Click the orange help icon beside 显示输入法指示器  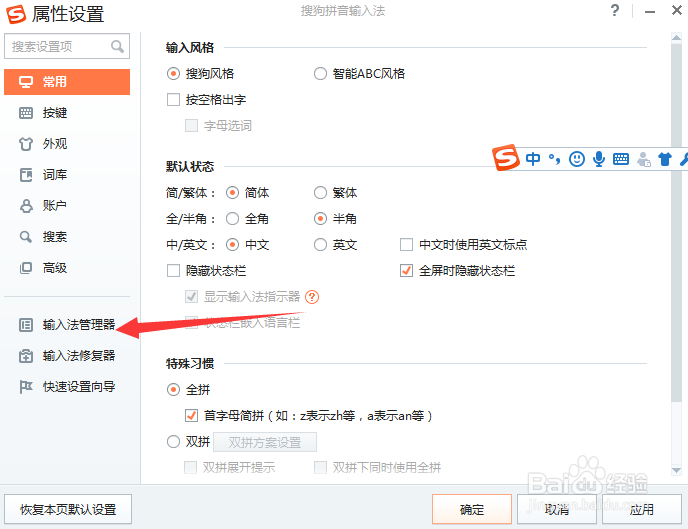(x=312, y=297)
